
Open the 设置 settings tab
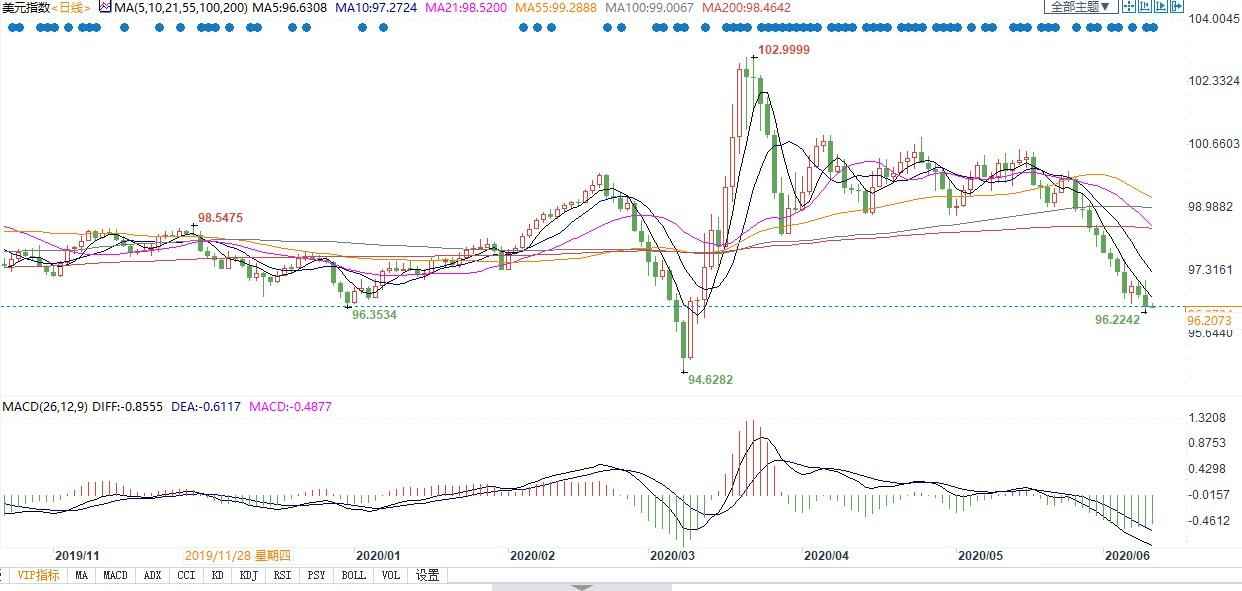coord(428,575)
